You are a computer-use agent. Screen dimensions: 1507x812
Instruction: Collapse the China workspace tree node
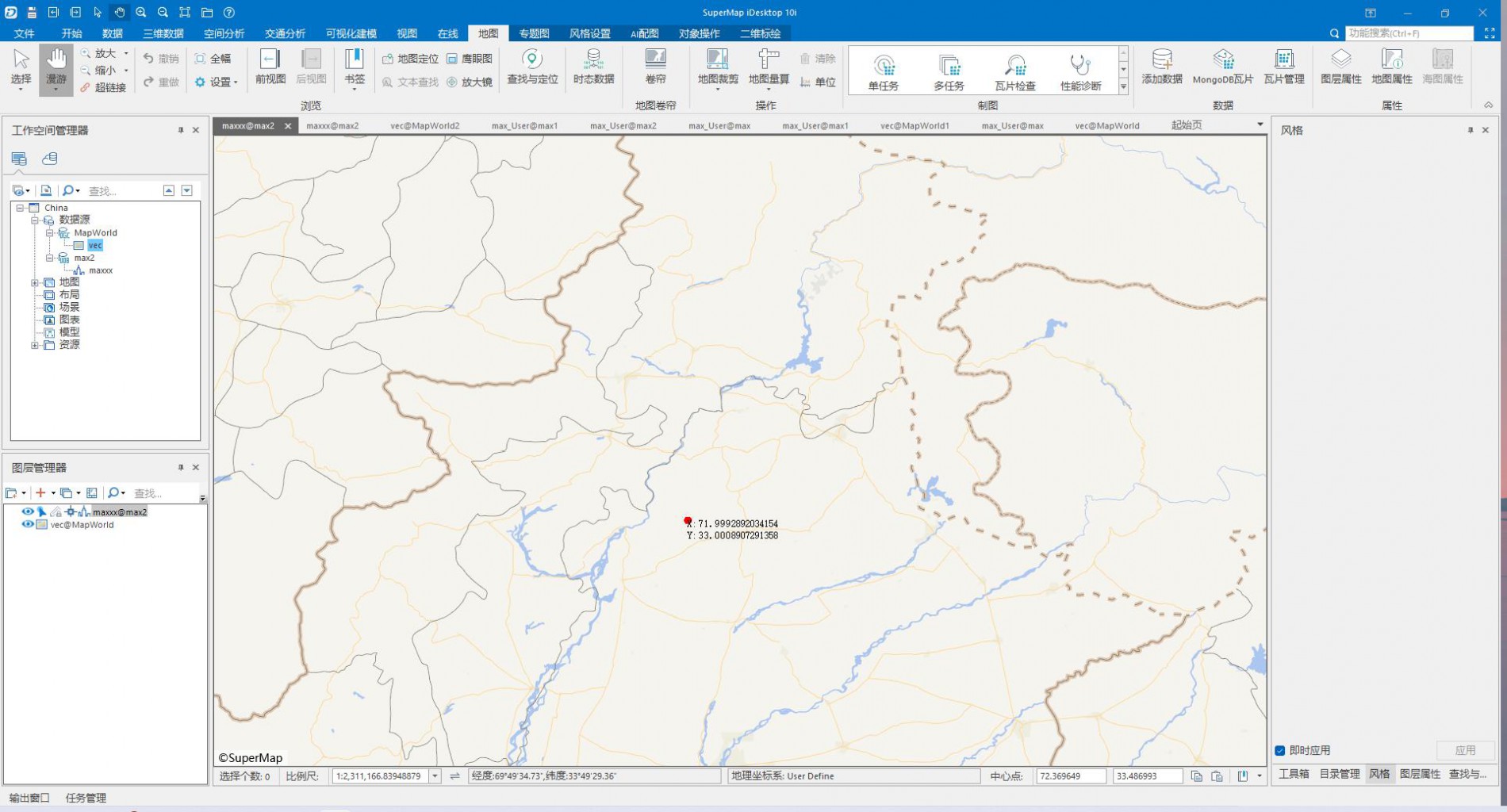[x=20, y=208]
